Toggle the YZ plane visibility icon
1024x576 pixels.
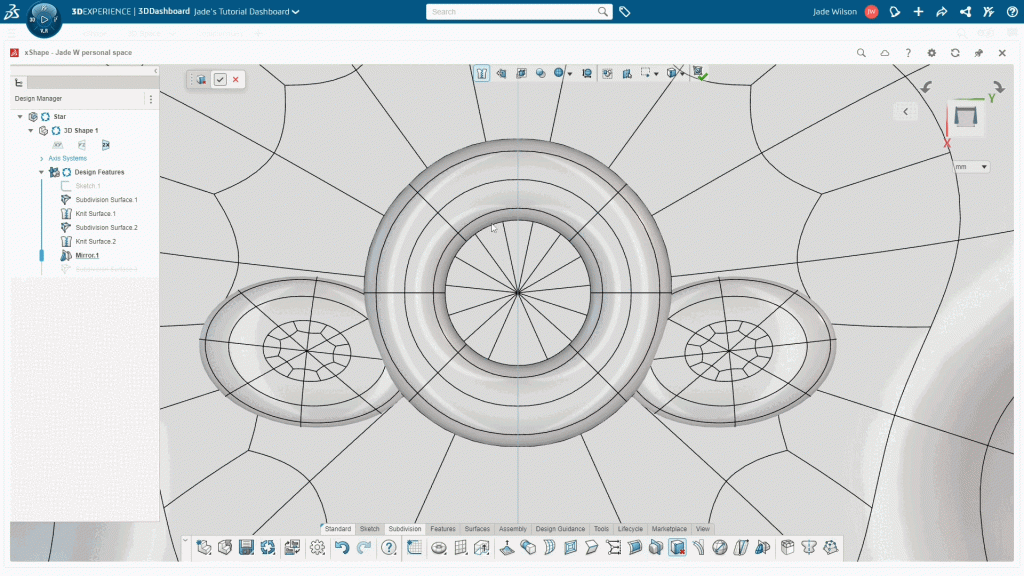(x=82, y=145)
